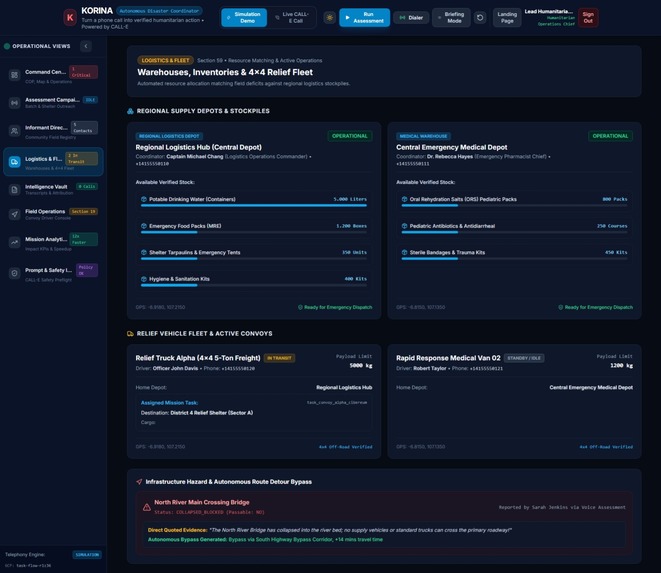Click the Potable Drinking Water package icon
Screen dimensions: 661x573
pos(144,199)
